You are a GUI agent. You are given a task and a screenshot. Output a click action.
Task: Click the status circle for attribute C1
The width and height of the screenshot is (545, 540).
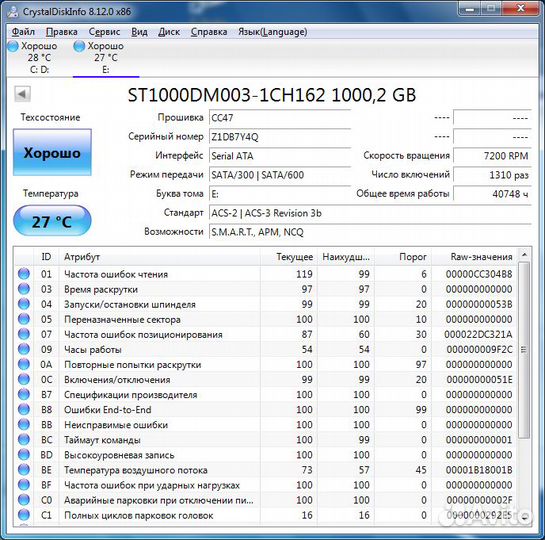pyautogui.click(x=24, y=515)
